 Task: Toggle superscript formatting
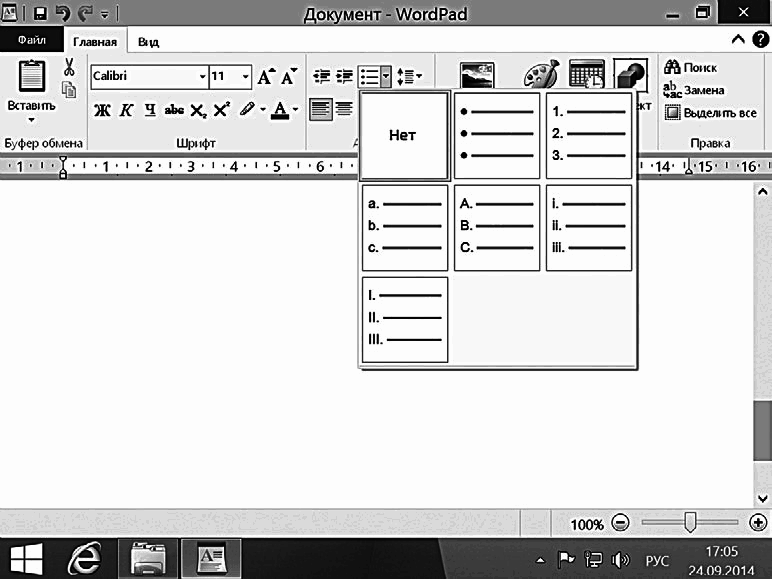(222, 109)
